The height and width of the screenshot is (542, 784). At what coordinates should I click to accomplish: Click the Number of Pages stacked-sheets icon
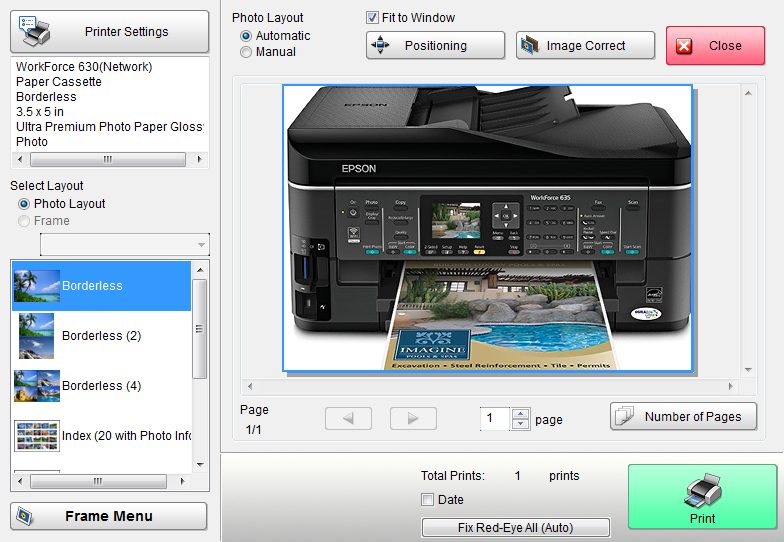[x=624, y=416]
